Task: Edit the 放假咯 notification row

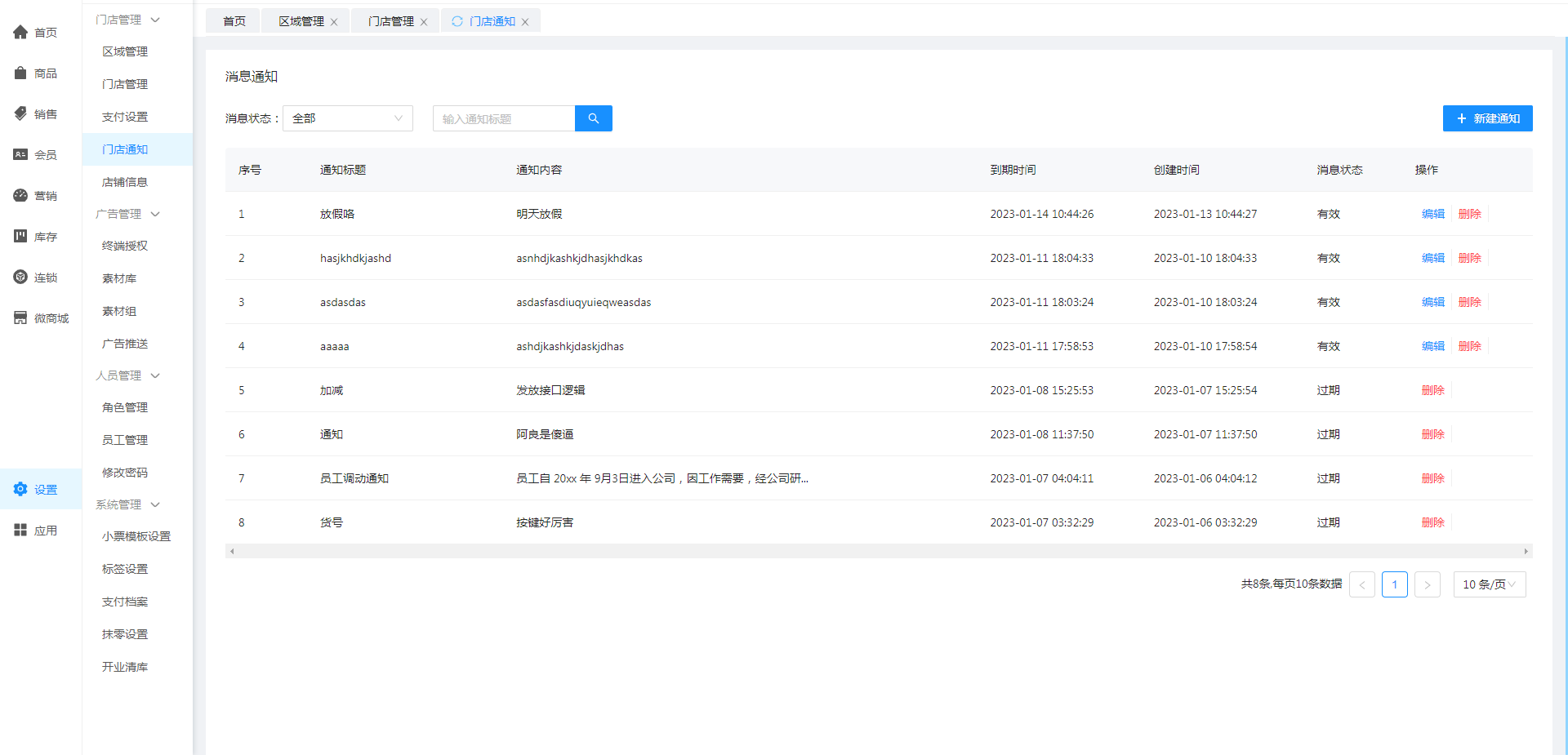Action: pyautogui.click(x=1432, y=214)
